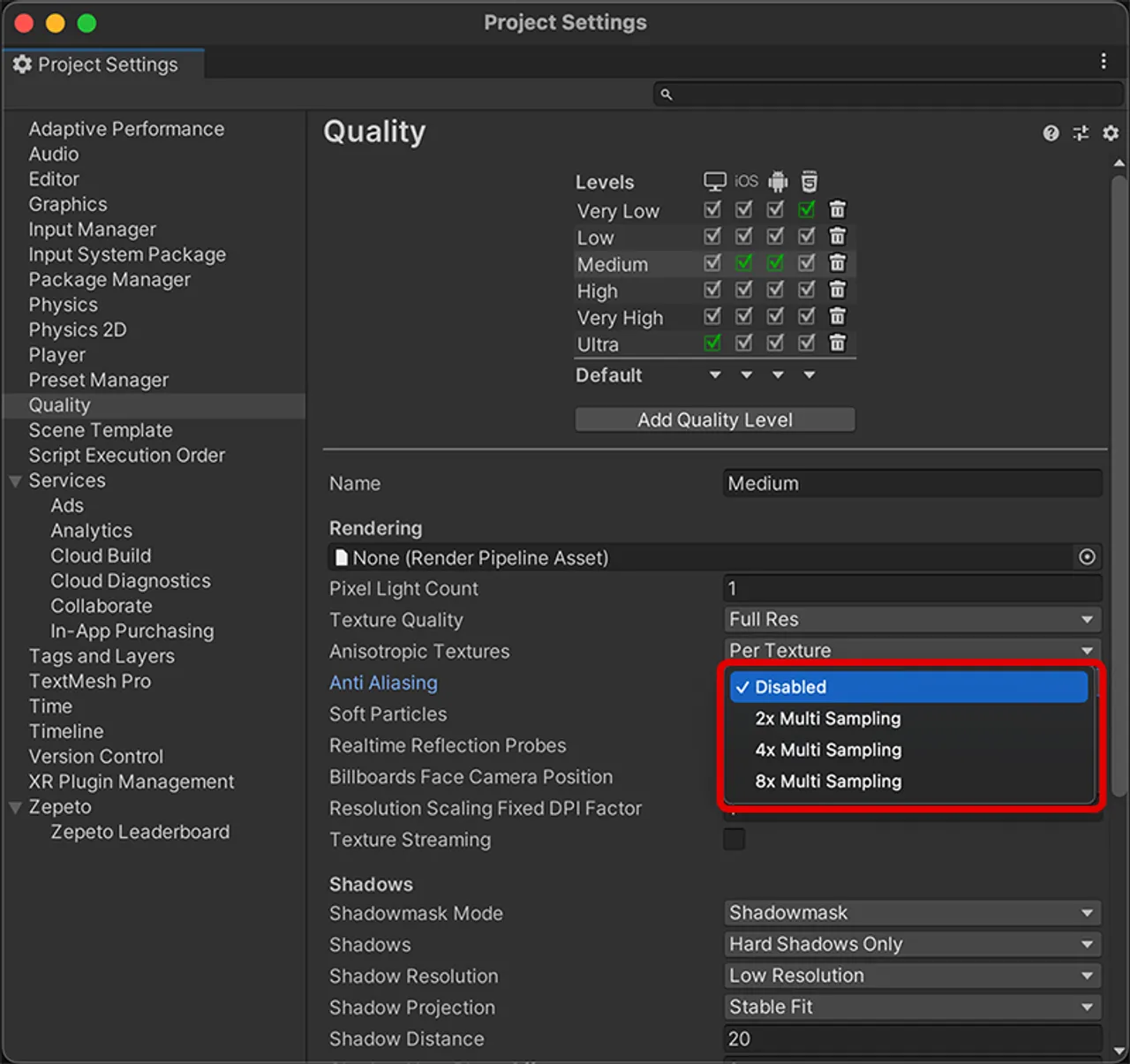1130x1064 pixels.
Task: Collapse the Services section in the sidebar
Action: point(15,480)
